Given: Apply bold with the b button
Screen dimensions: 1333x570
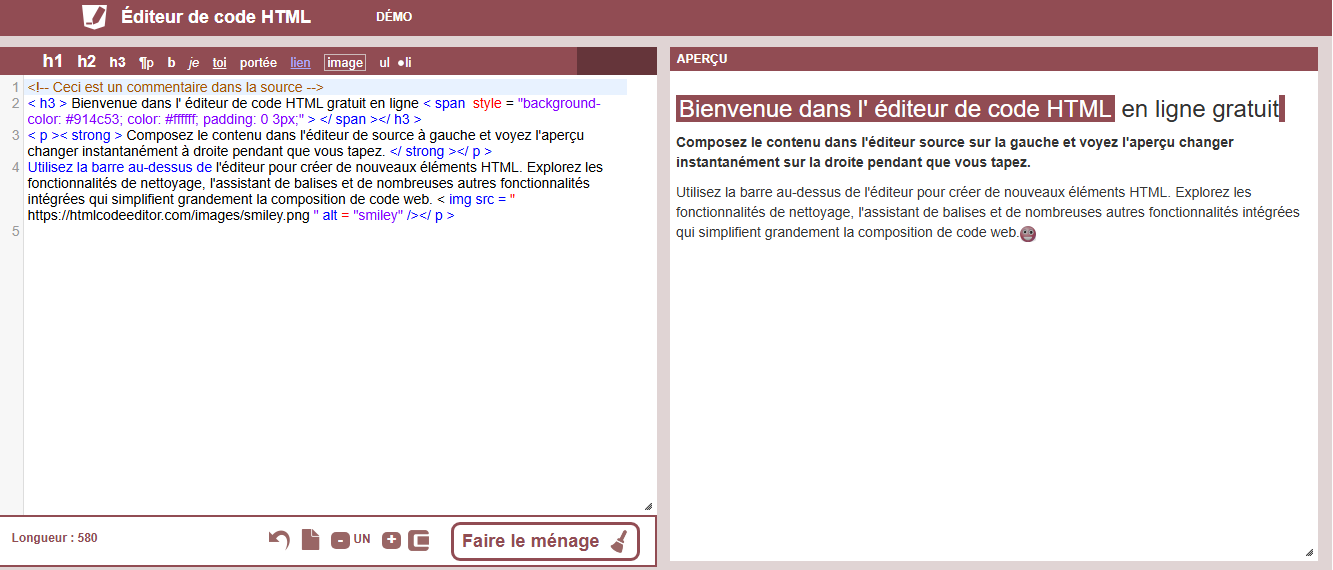Looking at the screenshot, I should tap(171, 62).
